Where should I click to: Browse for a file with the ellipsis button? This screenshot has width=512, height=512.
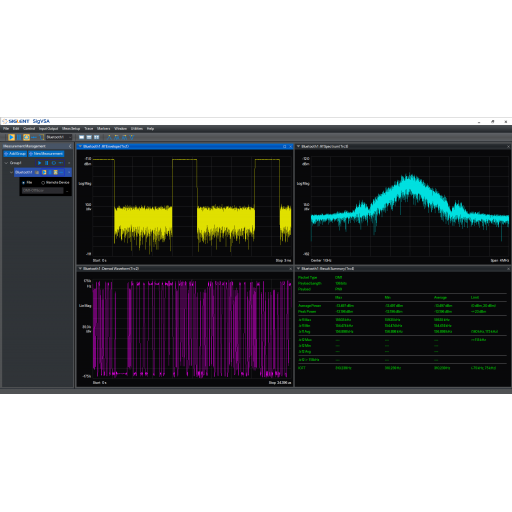click(x=67, y=191)
